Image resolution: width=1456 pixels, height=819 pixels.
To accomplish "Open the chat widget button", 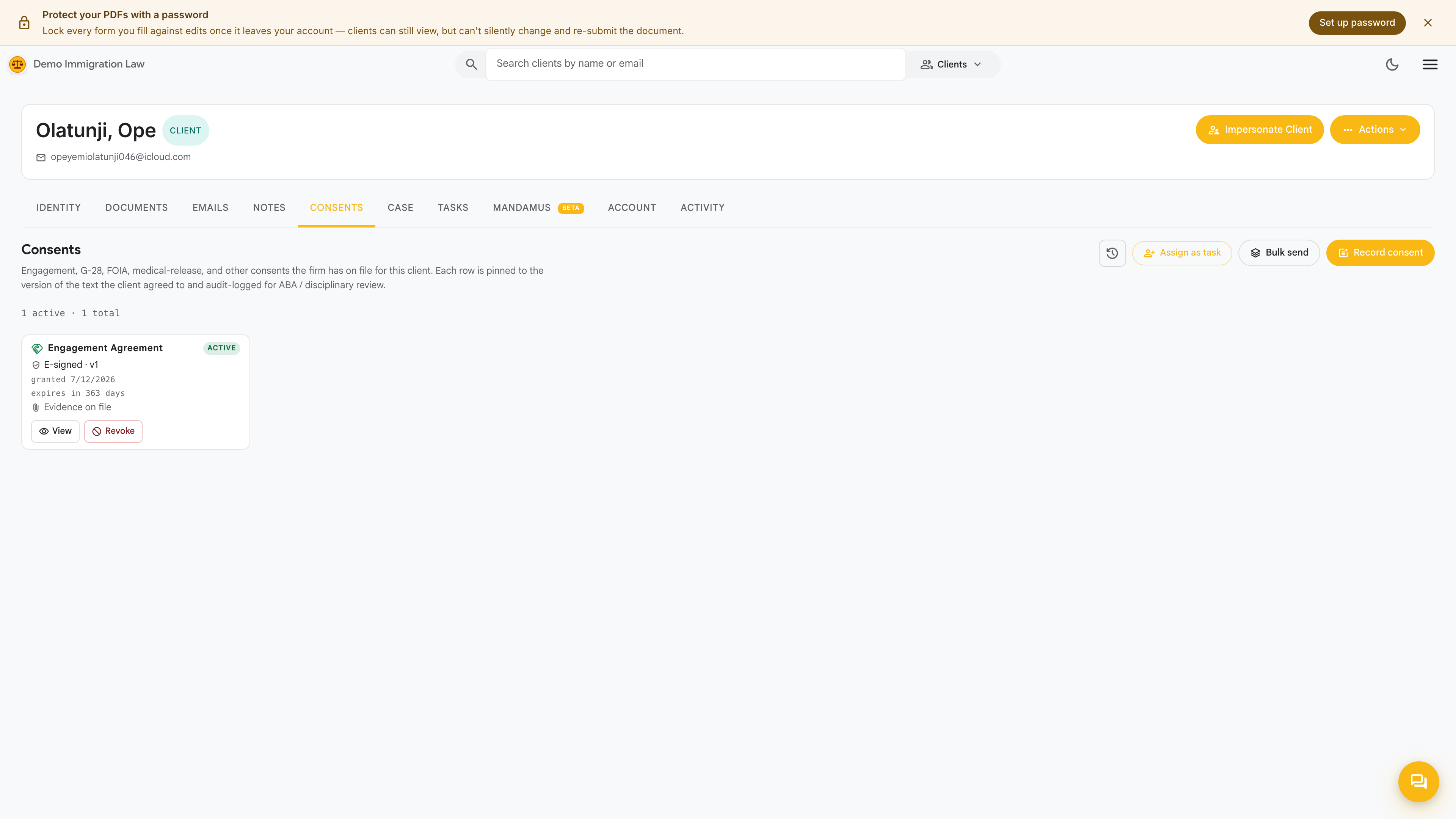I will [1418, 782].
